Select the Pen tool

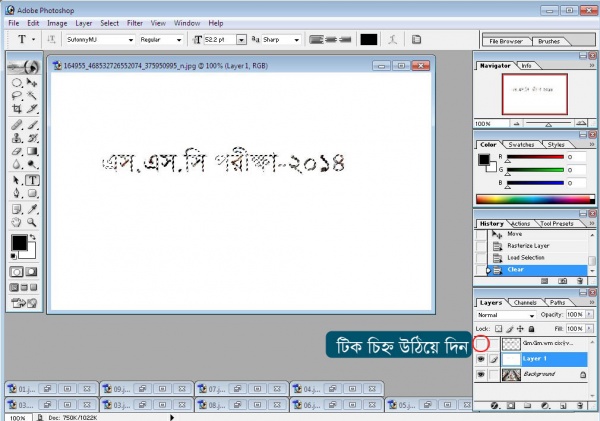click(16, 193)
